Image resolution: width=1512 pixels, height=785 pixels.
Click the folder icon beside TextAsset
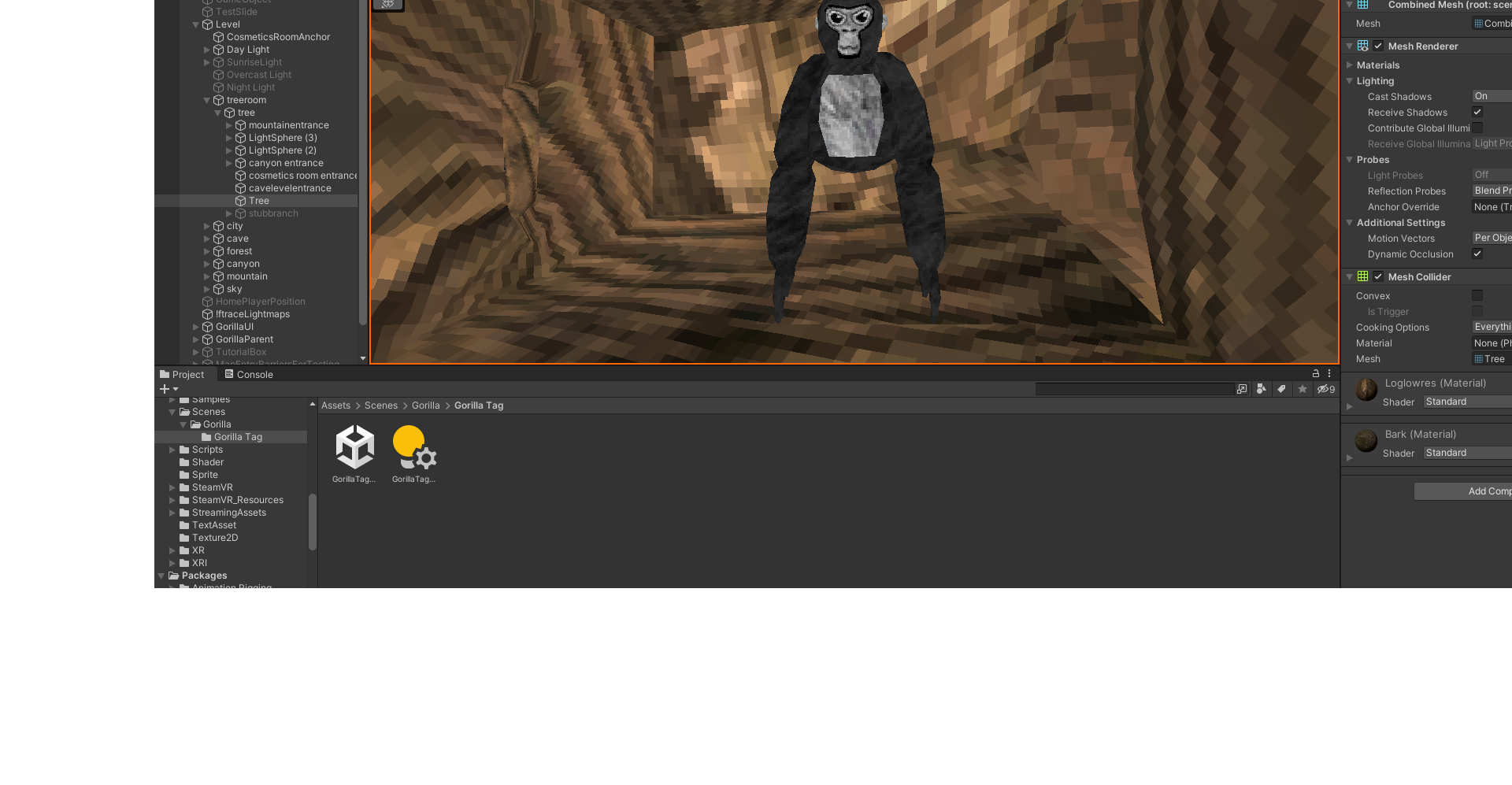pos(184,525)
